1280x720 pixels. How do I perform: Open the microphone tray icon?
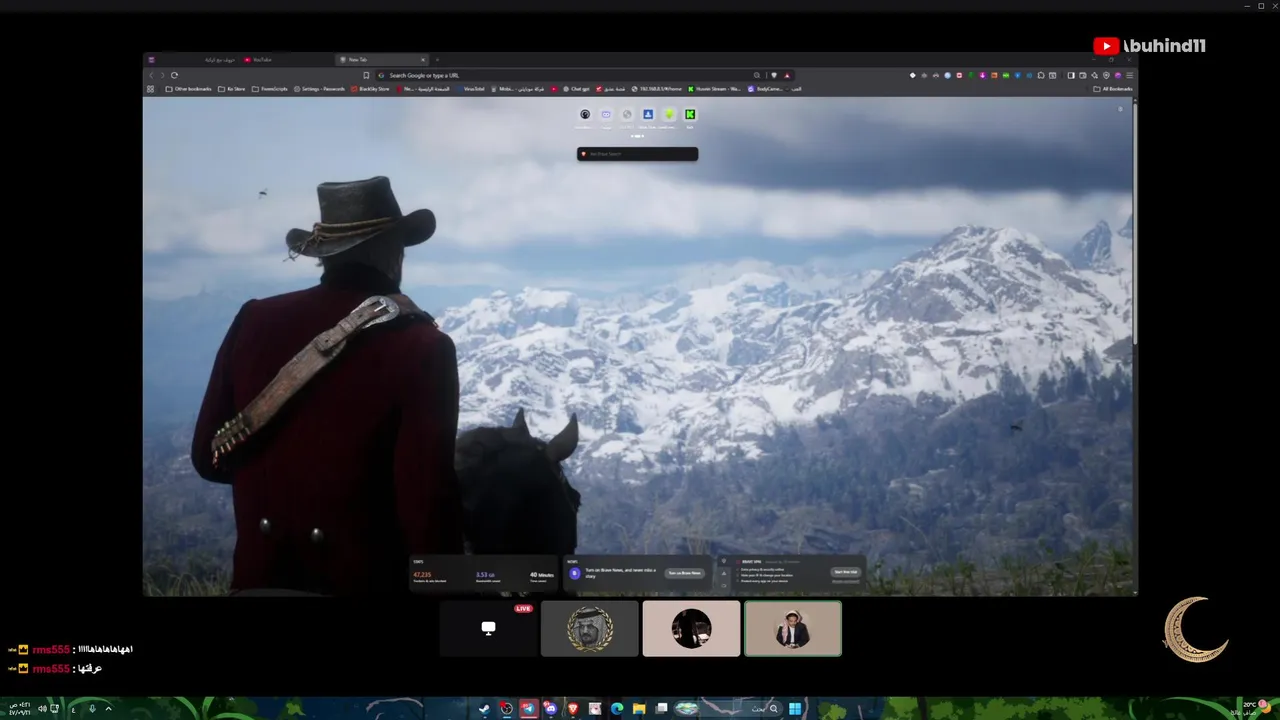[x=92, y=709]
